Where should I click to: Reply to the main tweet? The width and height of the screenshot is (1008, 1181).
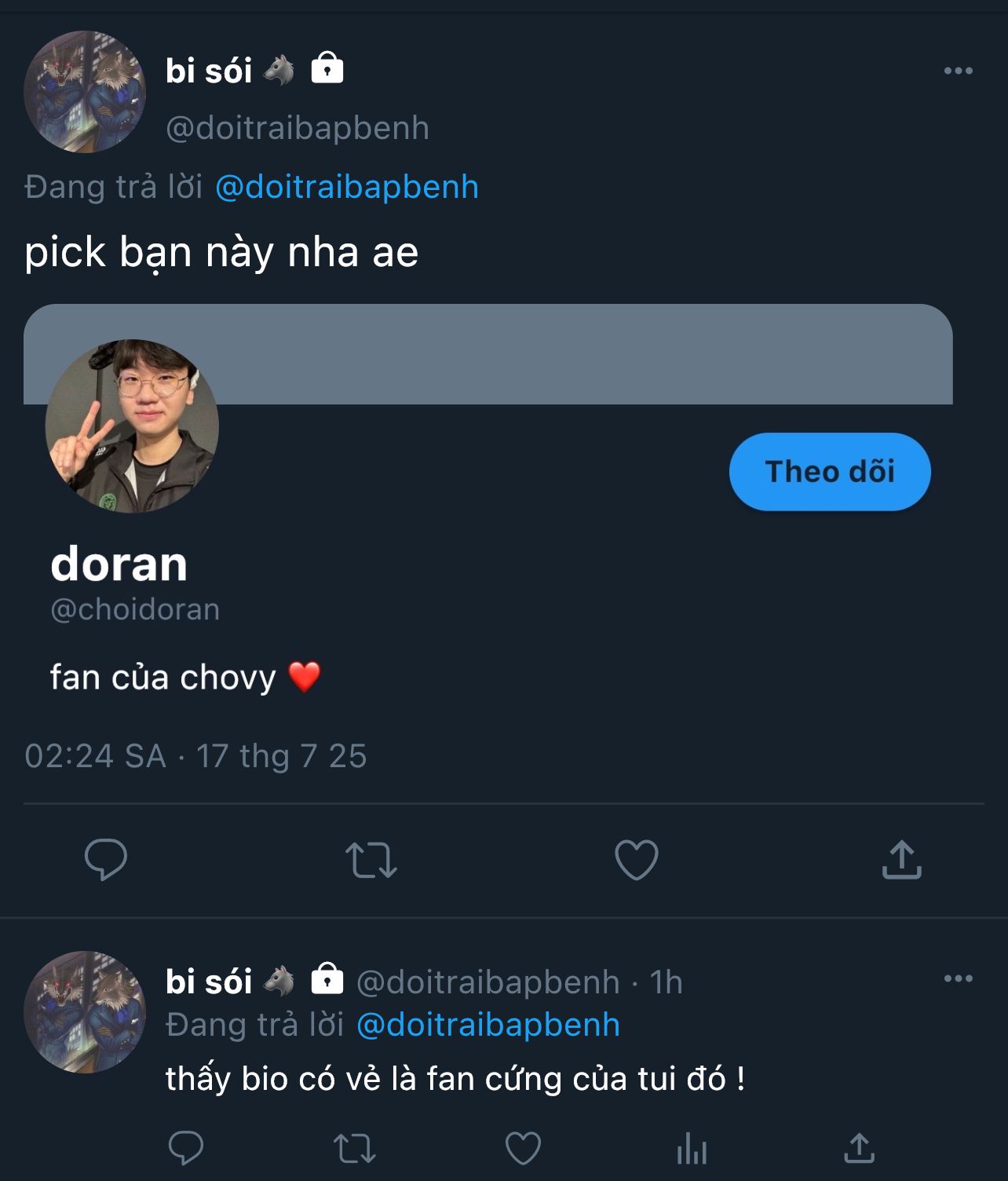tap(106, 859)
